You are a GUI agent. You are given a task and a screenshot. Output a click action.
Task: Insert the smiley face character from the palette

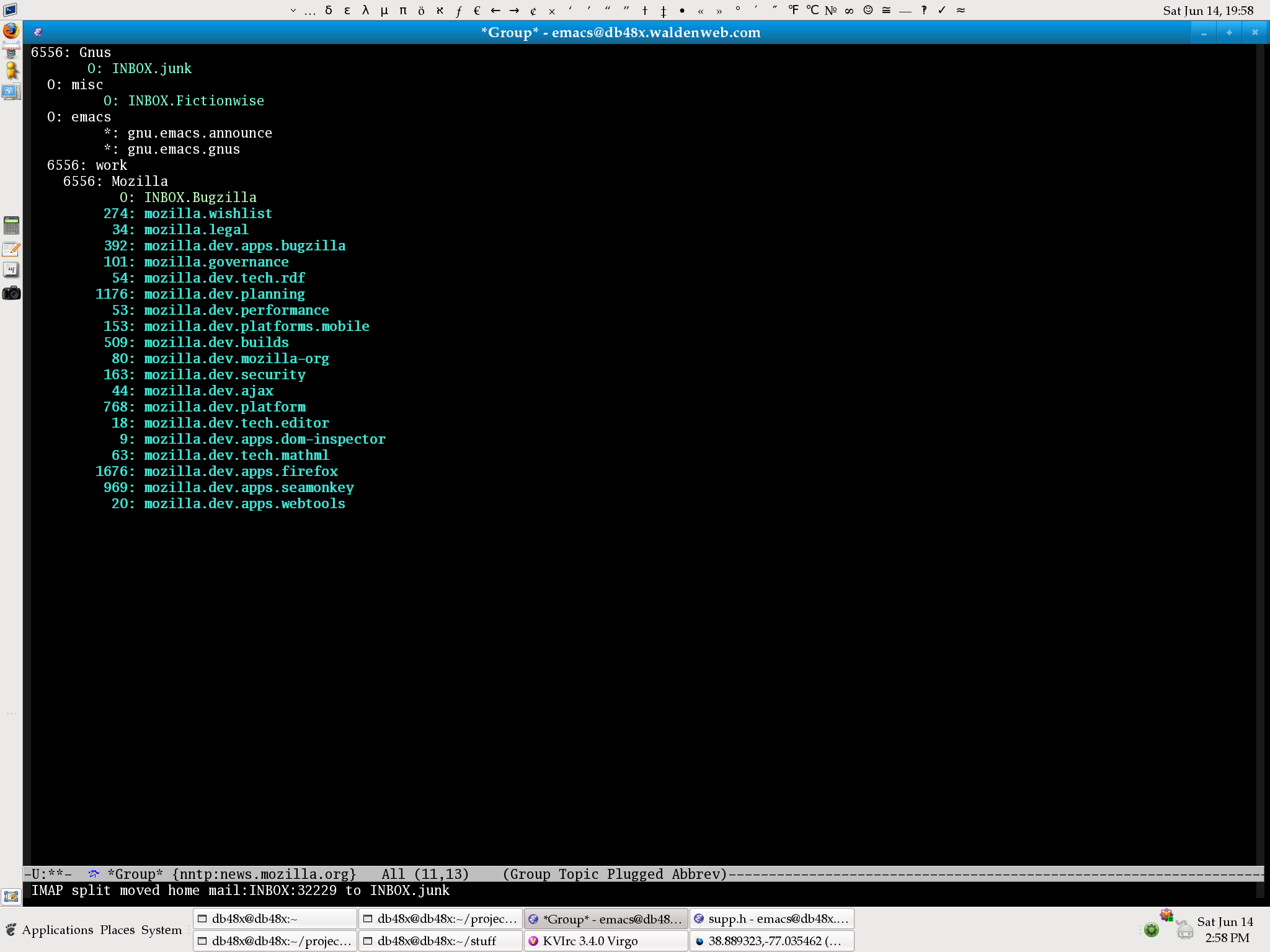point(868,10)
